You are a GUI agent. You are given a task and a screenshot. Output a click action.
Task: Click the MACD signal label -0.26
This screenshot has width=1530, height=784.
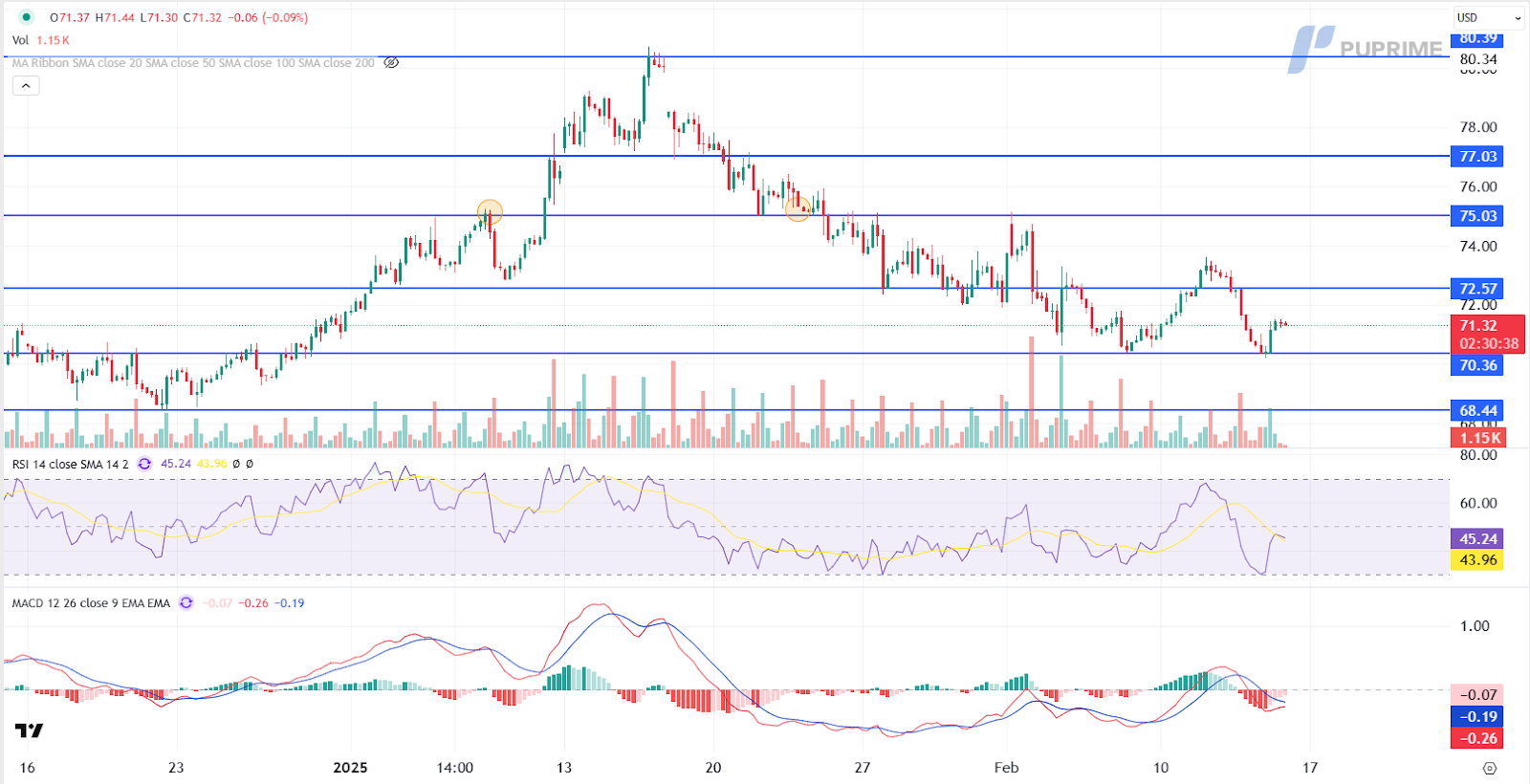1477,738
